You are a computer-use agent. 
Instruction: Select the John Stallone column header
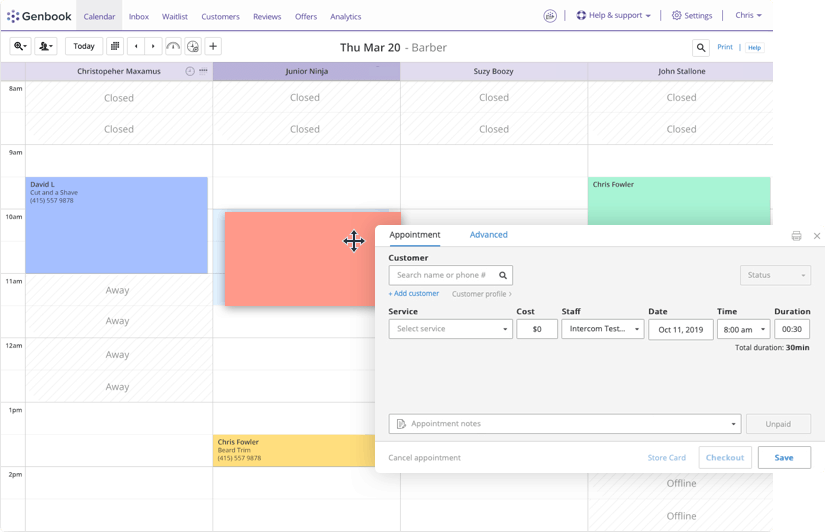pos(680,71)
